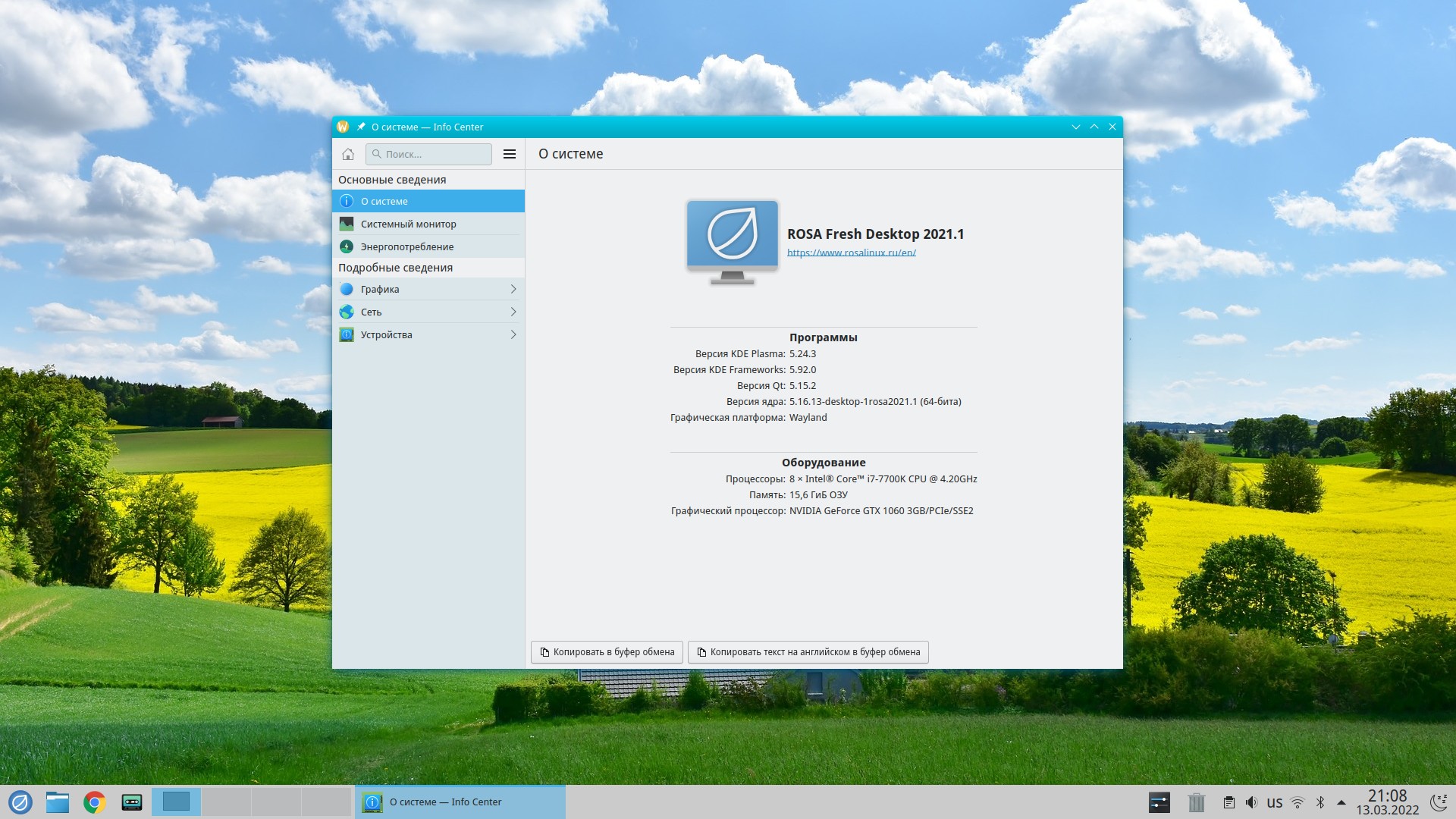
Task: Launch Google Chrome from the taskbar
Action: [94, 802]
